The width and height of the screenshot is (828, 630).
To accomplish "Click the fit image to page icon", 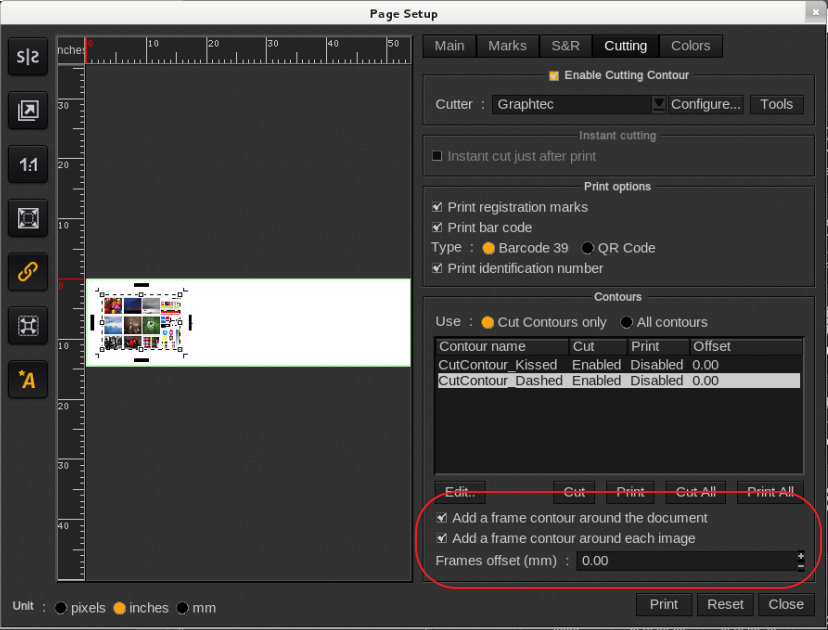I will coord(27,111).
